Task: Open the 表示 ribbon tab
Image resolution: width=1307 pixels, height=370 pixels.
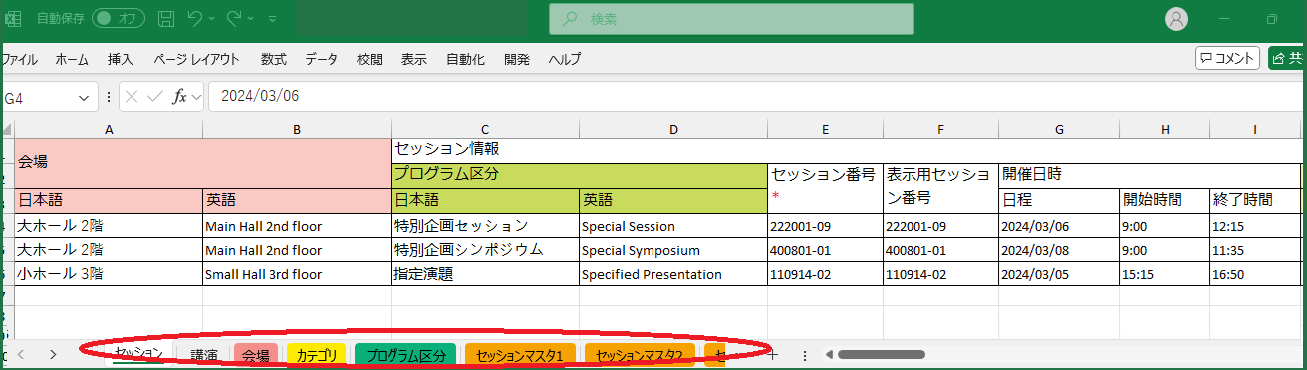Action: pos(414,59)
